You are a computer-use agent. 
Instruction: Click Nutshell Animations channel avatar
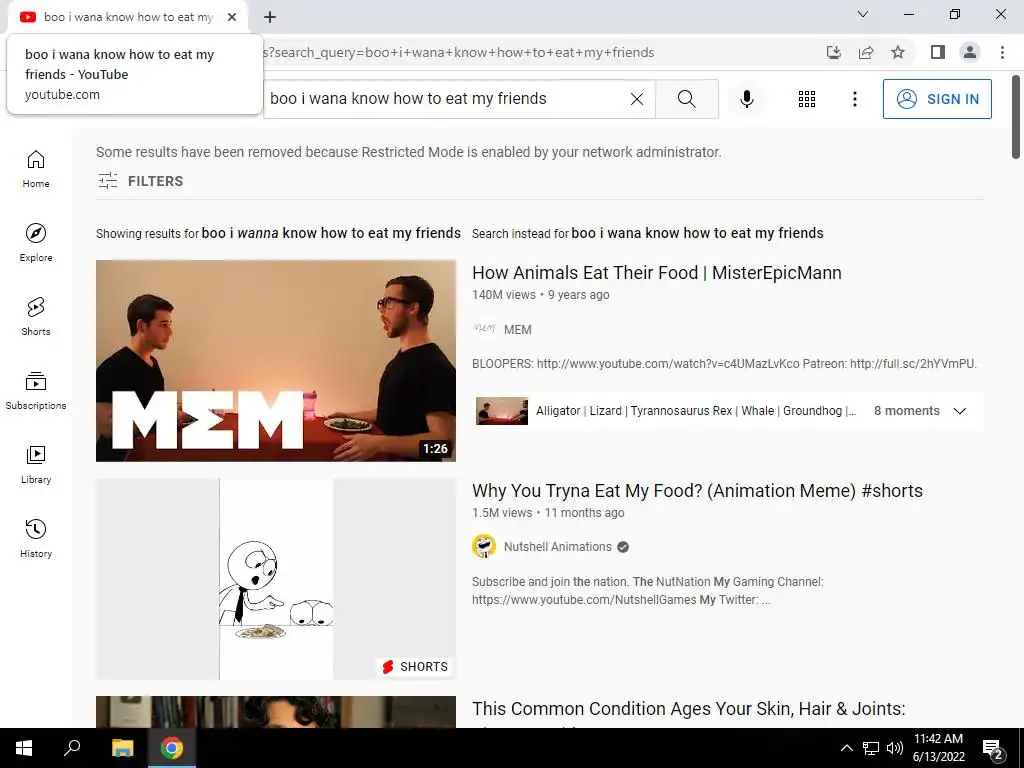click(x=484, y=546)
